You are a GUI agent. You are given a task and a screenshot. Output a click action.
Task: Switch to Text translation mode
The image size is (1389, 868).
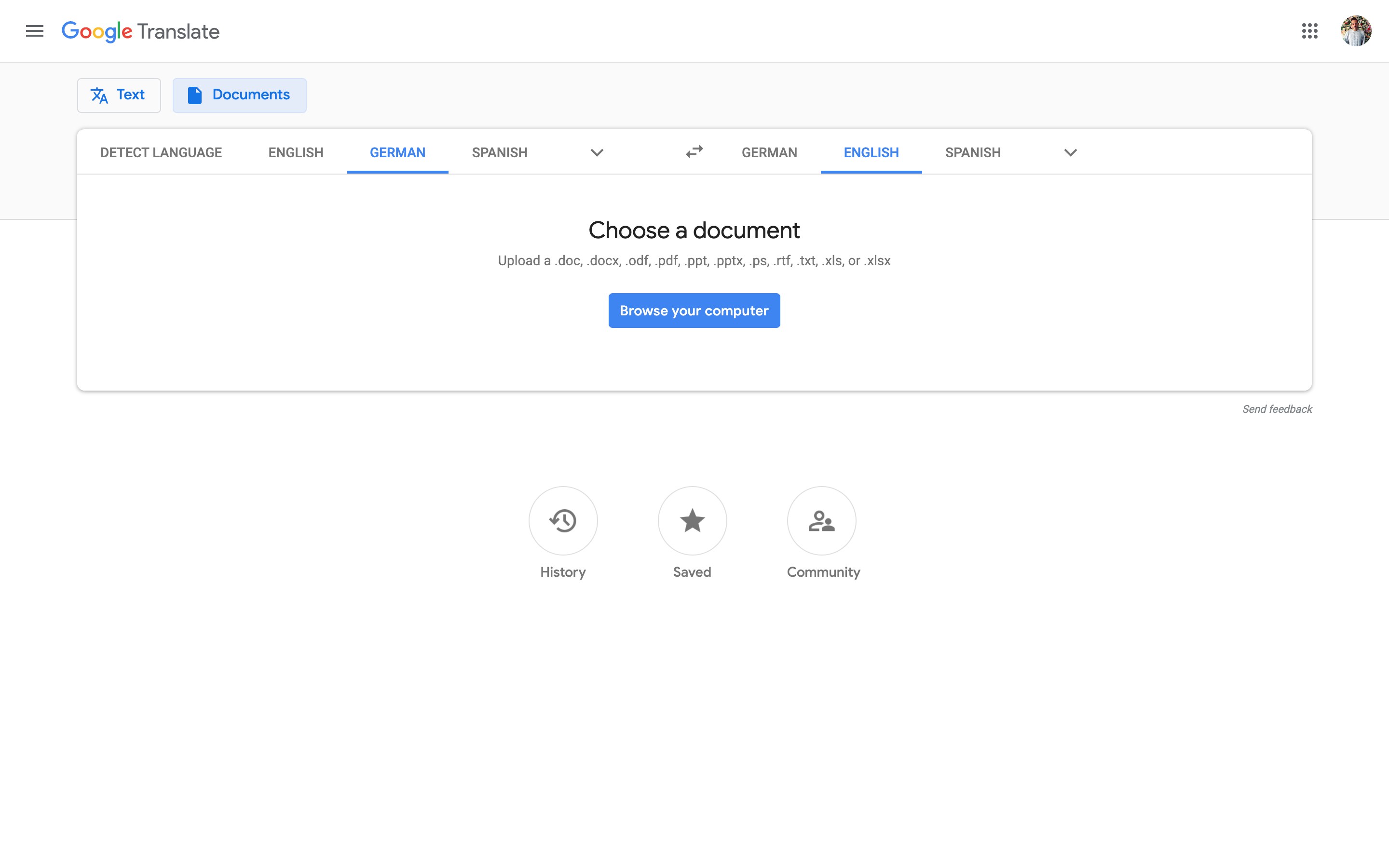coord(119,95)
